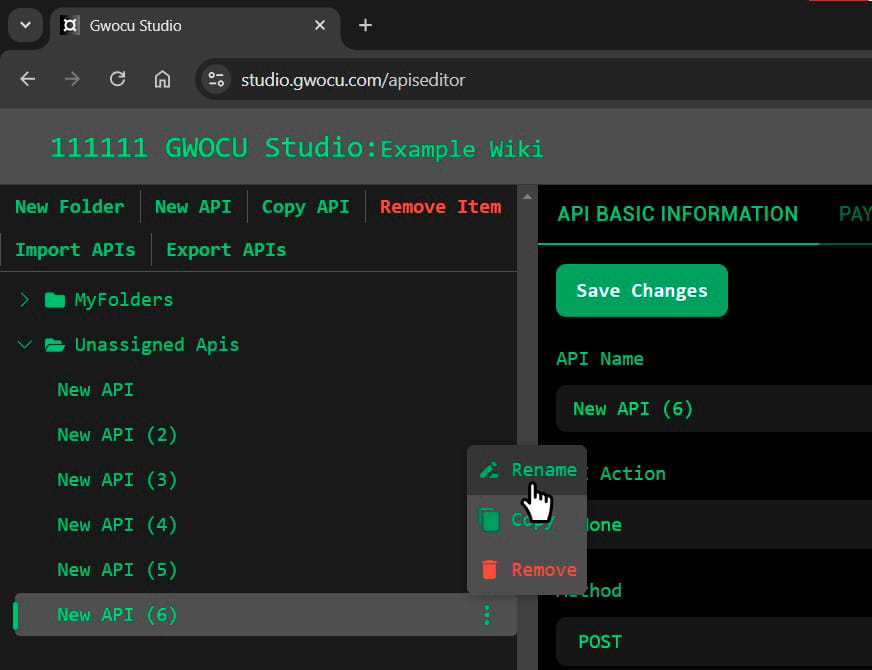This screenshot has width=872, height=670.
Task: Go back to the previous page
Action: coord(28,79)
